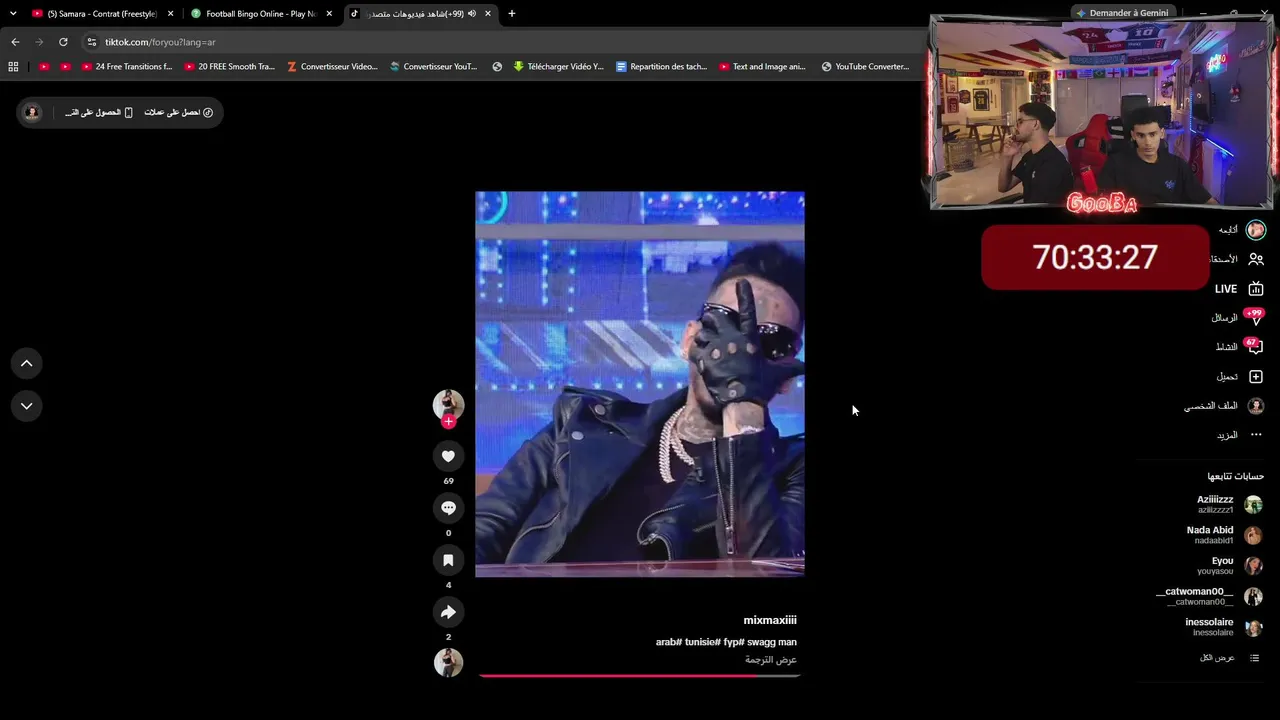Pause the playing TikTok video
The height and width of the screenshot is (720, 1280).
(640, 384)
